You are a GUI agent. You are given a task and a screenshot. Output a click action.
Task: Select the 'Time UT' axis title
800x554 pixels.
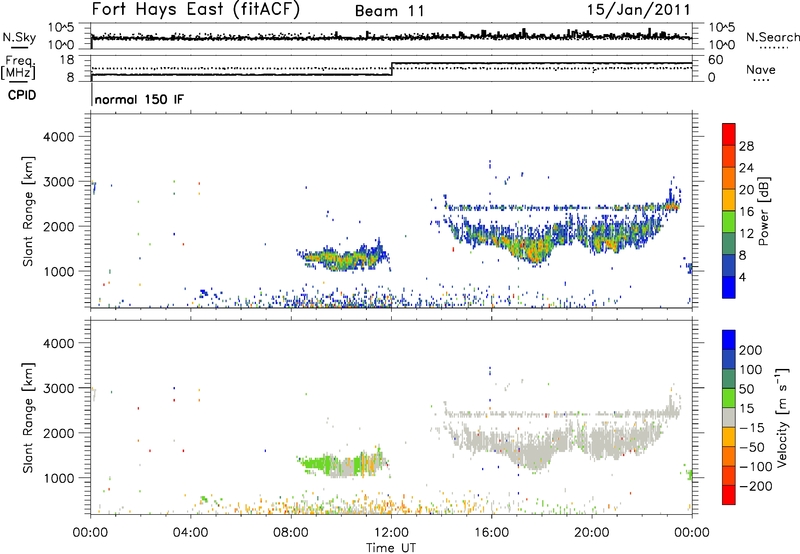[x=391, y=548]
